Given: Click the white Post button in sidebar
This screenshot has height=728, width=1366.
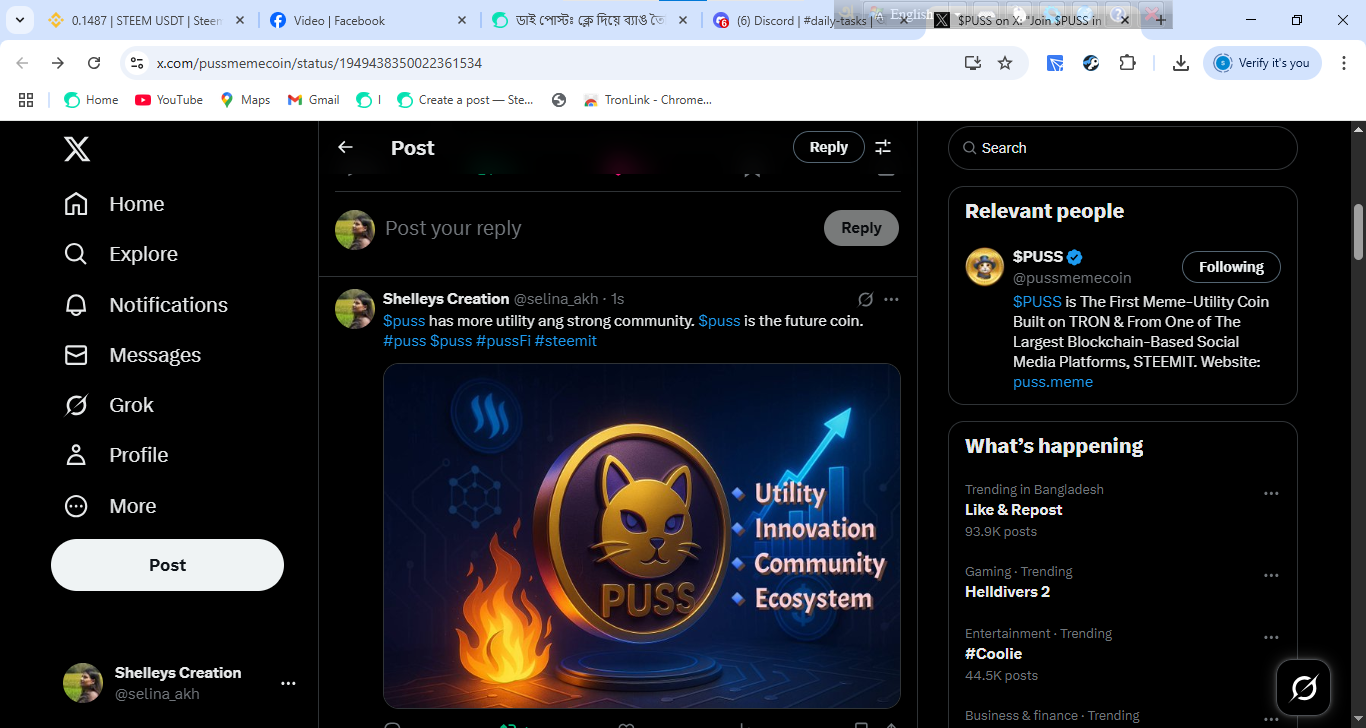Looking at the screenshot, I should (167, 565).
